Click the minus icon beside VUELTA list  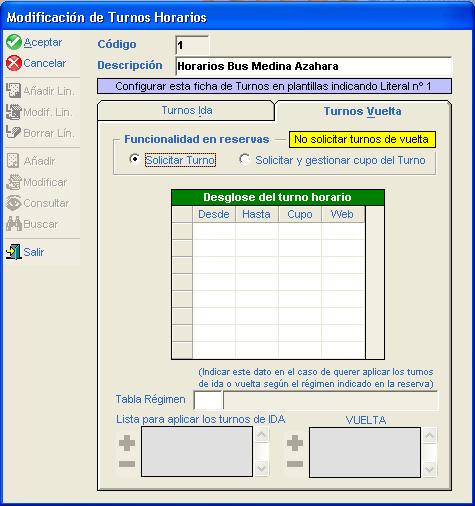pos(295,464)
